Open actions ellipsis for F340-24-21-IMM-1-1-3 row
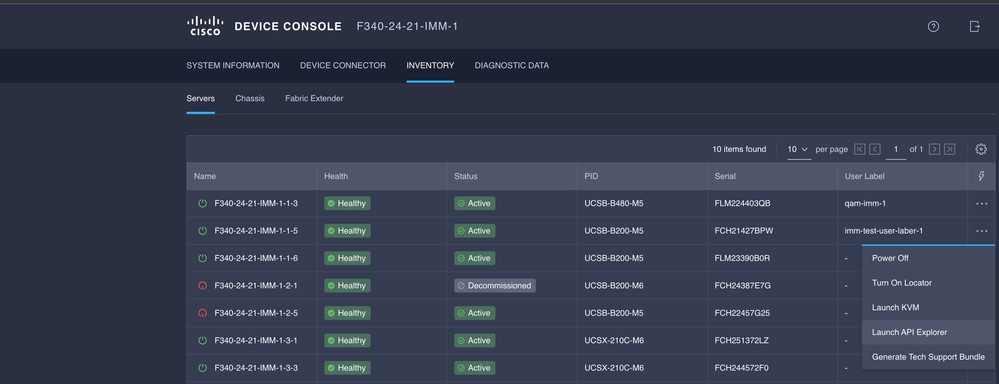999x384 pixels. 982,204
